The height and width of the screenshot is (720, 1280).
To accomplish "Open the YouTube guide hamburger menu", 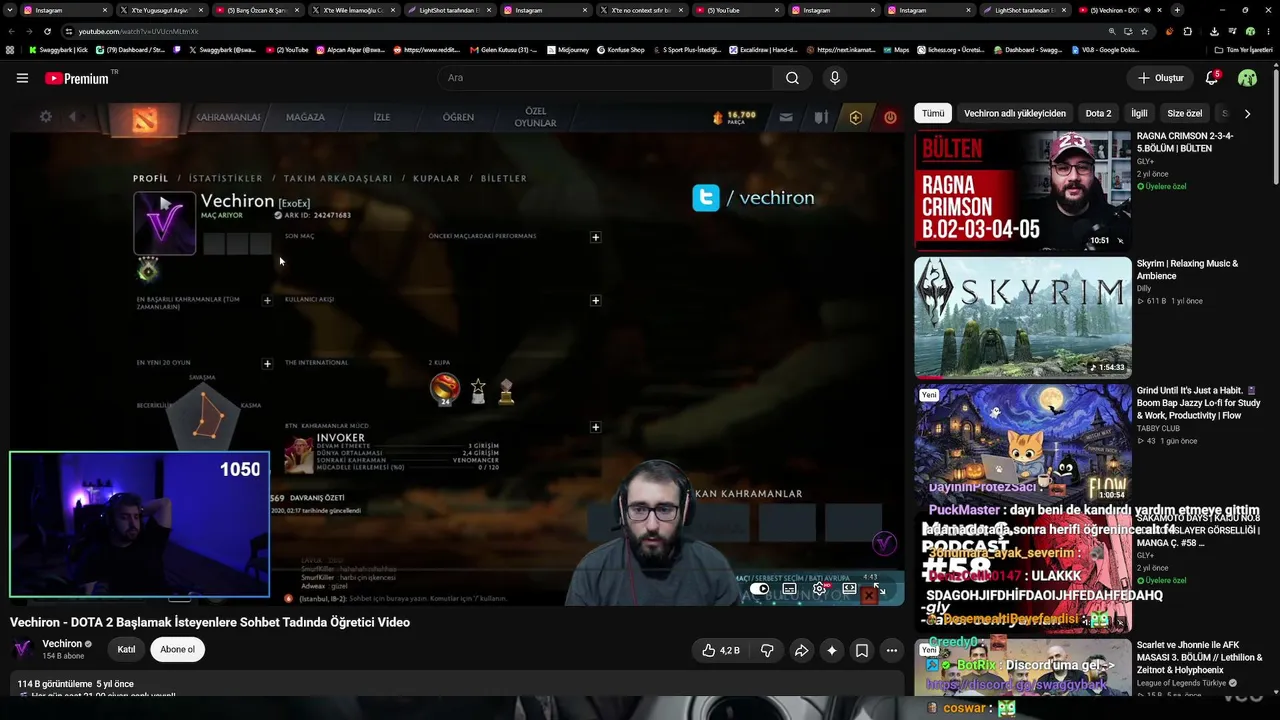I will [x=22, y=78].
